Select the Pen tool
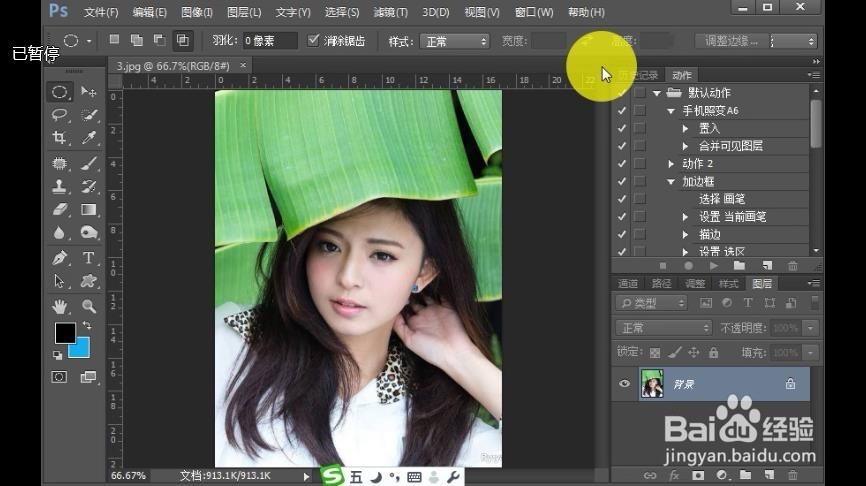The image size is (866, 486). (60, 258)
